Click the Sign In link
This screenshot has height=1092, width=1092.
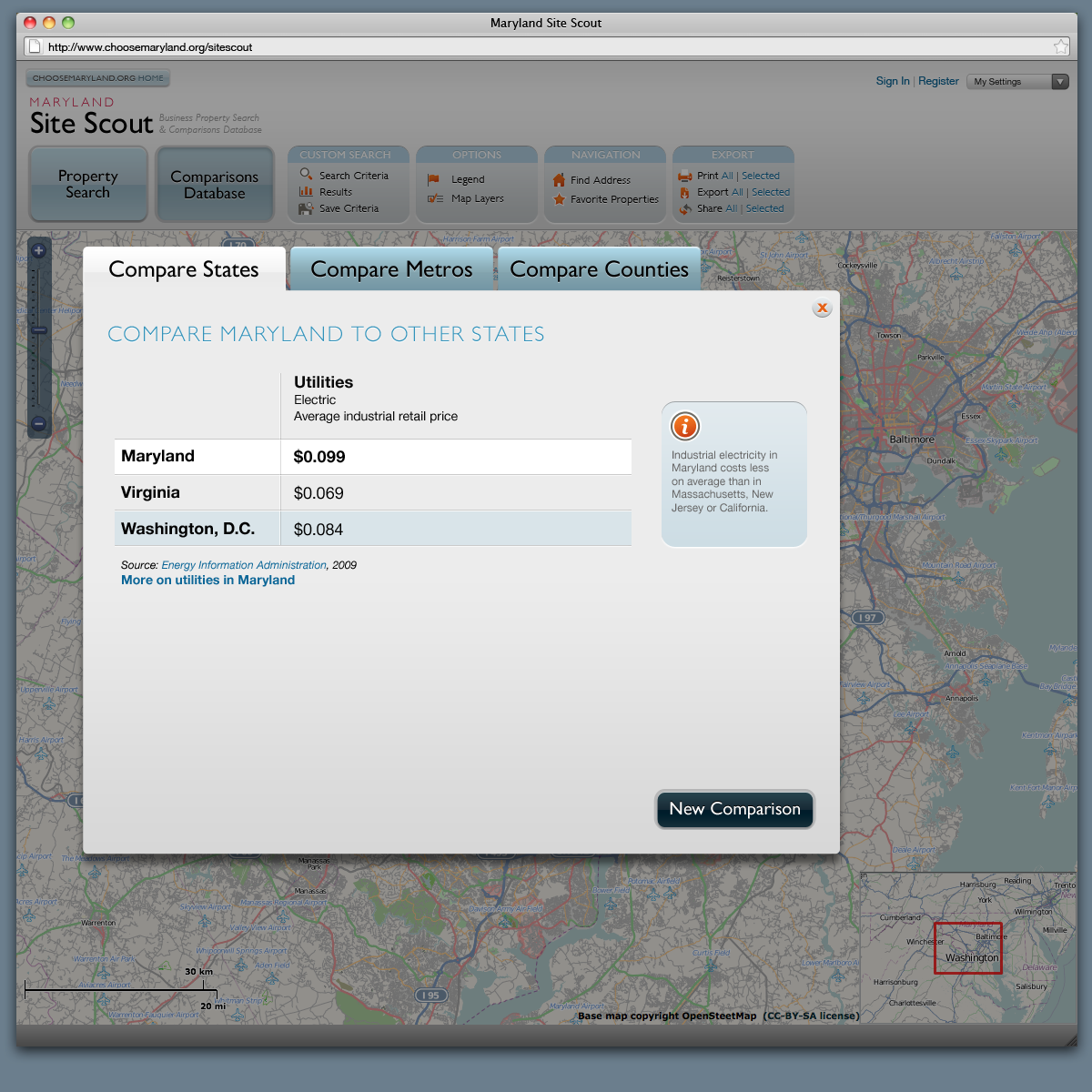[893, 81]
